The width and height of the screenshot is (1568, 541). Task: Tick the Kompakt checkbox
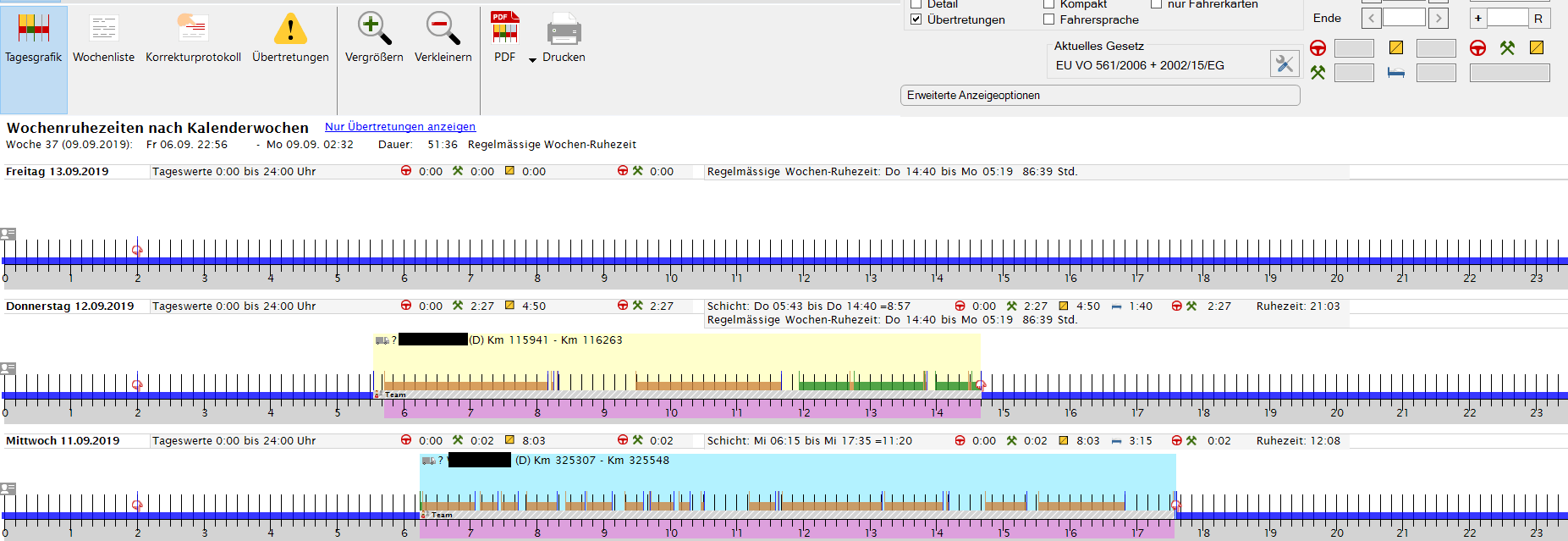(x=1049, y=4)
